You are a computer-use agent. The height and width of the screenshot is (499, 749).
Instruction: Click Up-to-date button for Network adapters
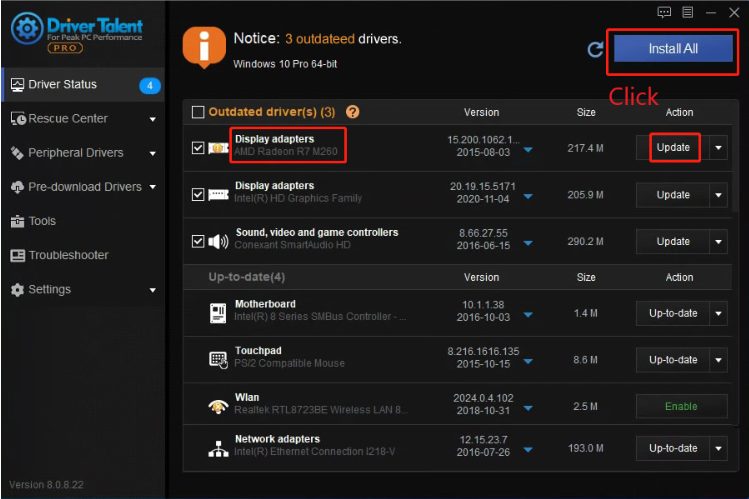[x=673, y=448]
